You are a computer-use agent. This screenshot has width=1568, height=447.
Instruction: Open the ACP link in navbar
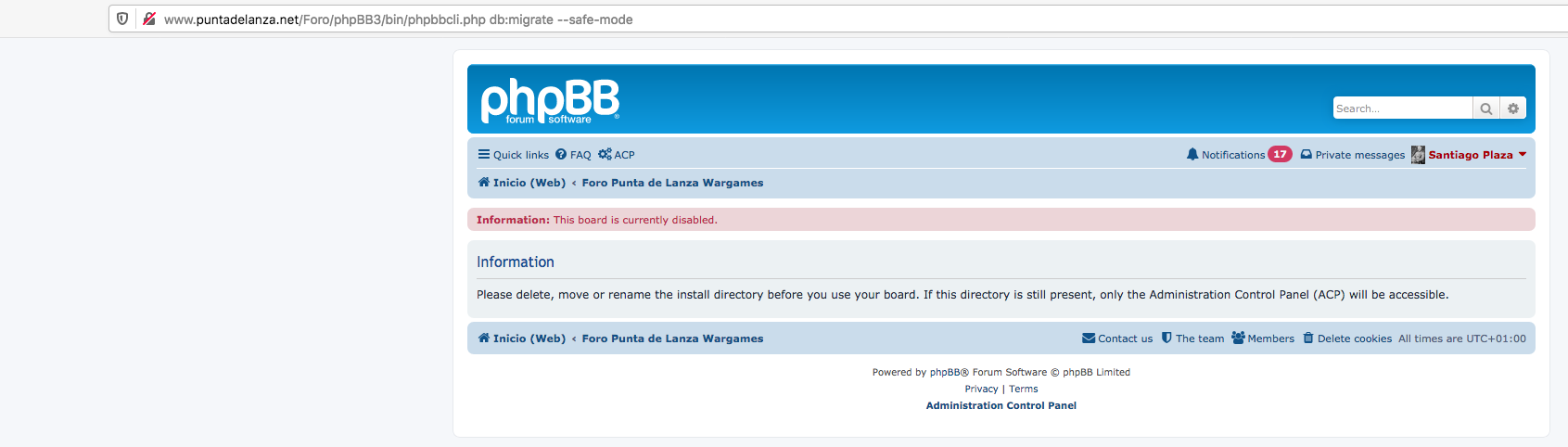[617, 155]
